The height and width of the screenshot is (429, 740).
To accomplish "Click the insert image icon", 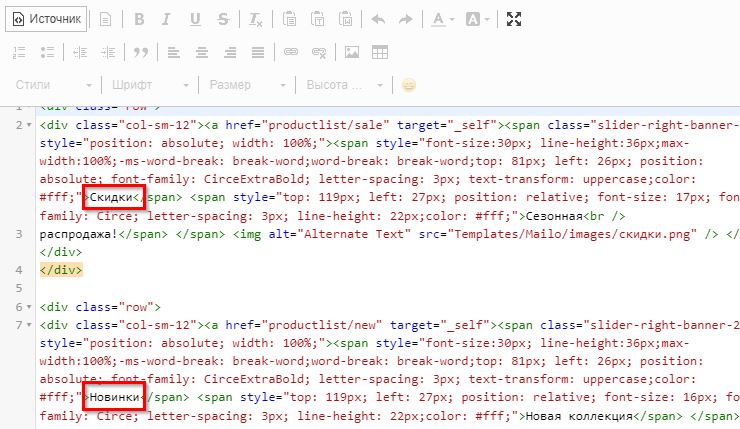I will tap(352, 52).
